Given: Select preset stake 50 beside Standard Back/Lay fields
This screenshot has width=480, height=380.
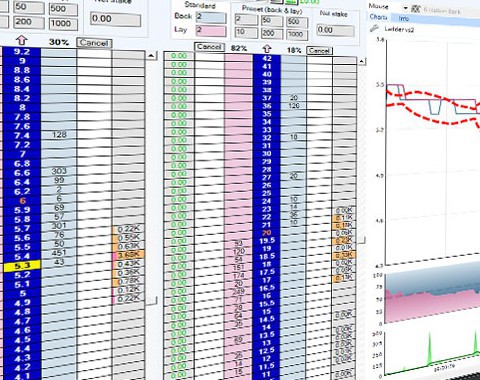Looking at the screenshot, I should (x=272, y=21).
